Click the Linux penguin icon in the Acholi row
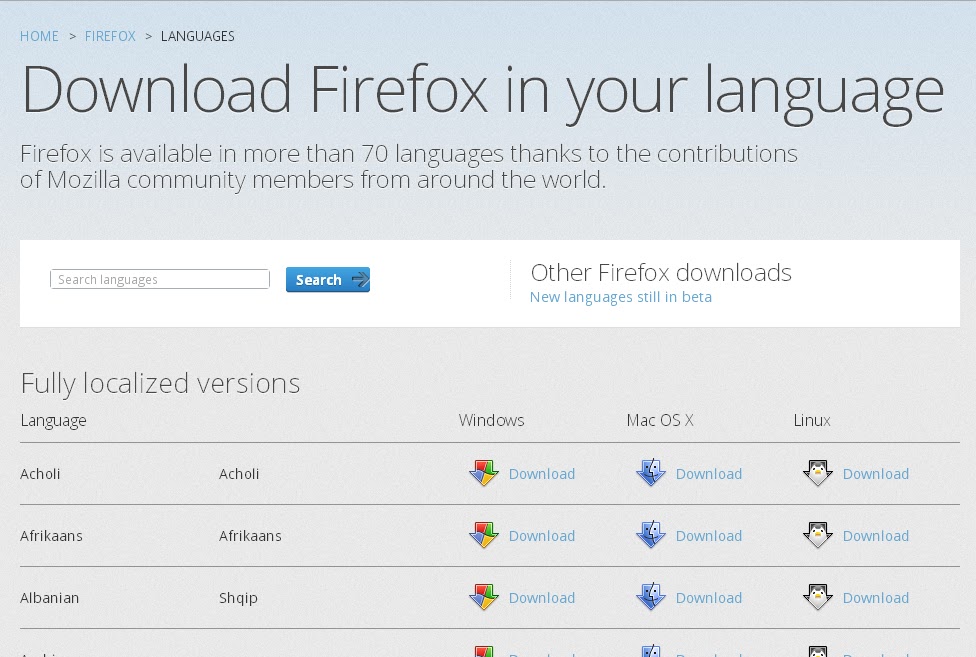Screen dimensions: 976x657 coord(817,473)
